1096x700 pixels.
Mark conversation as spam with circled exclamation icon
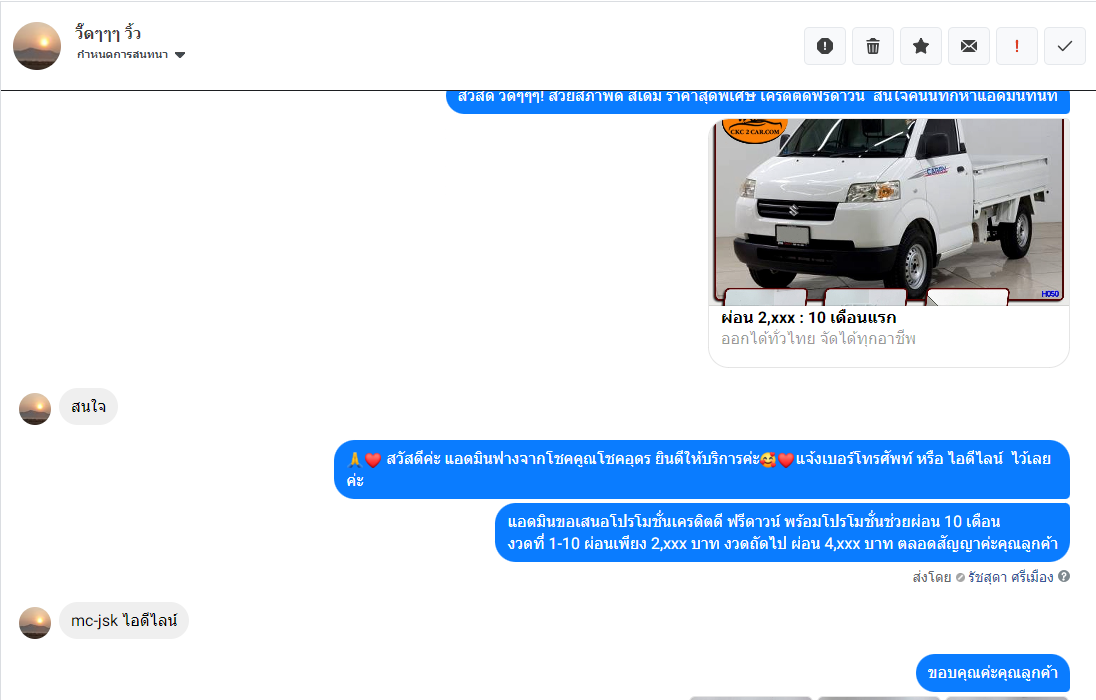coord(825,46)
